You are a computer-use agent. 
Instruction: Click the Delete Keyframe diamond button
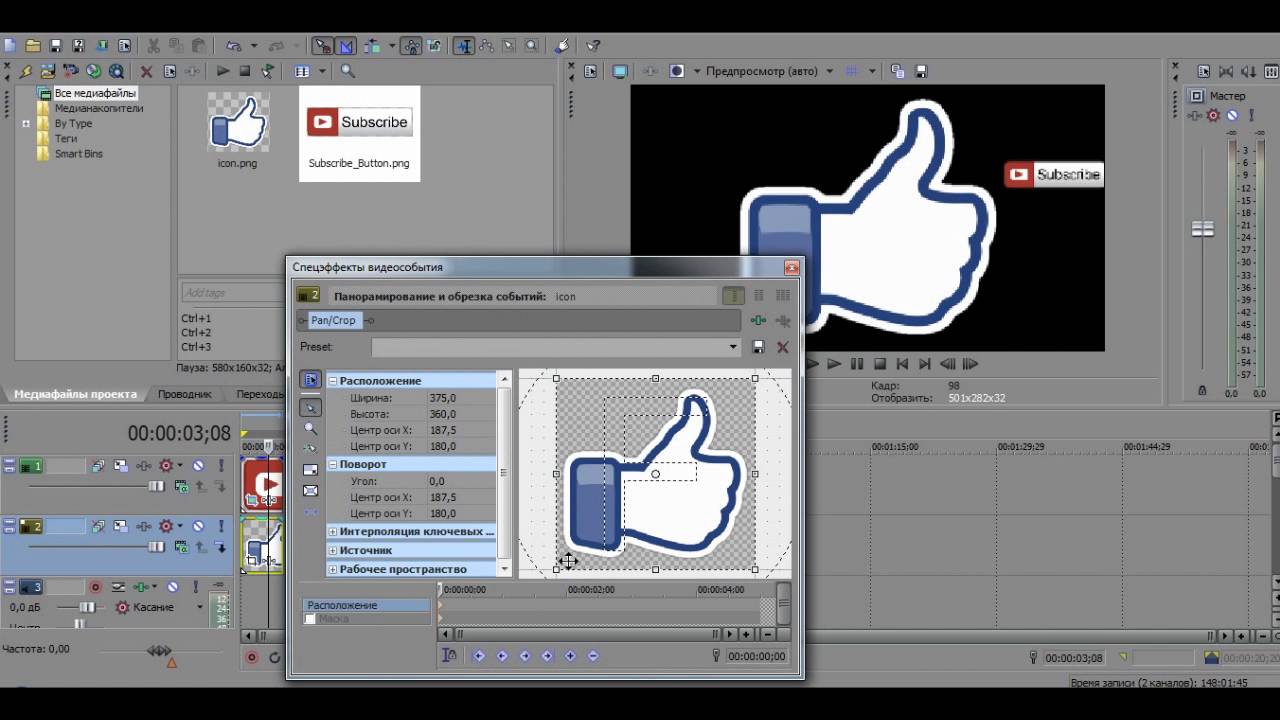[593, 656]
